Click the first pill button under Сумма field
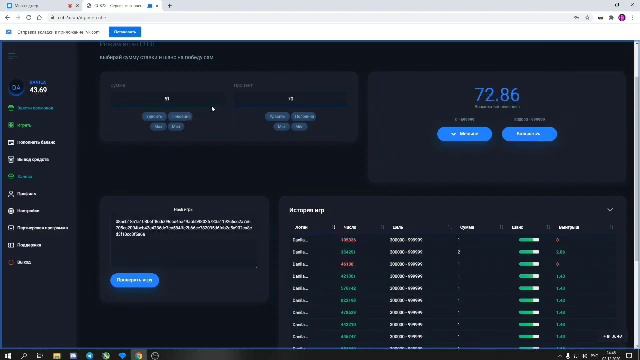640x360 pixels. [x=154, y=117]
